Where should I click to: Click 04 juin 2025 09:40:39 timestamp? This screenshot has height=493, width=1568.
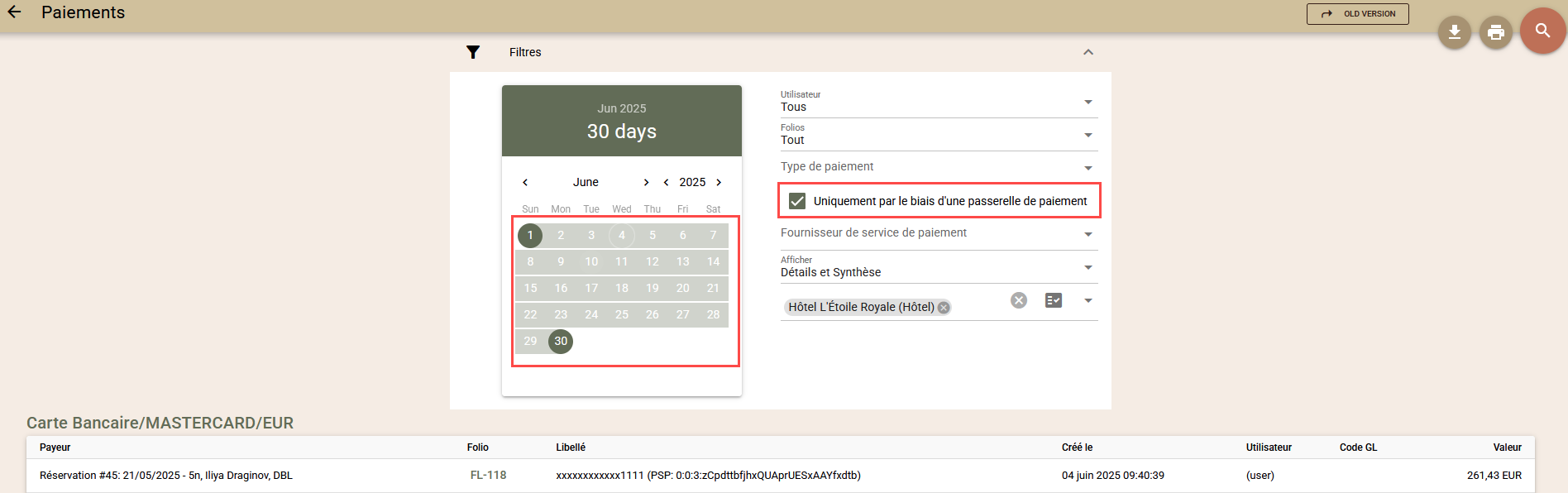(1113, 476)
